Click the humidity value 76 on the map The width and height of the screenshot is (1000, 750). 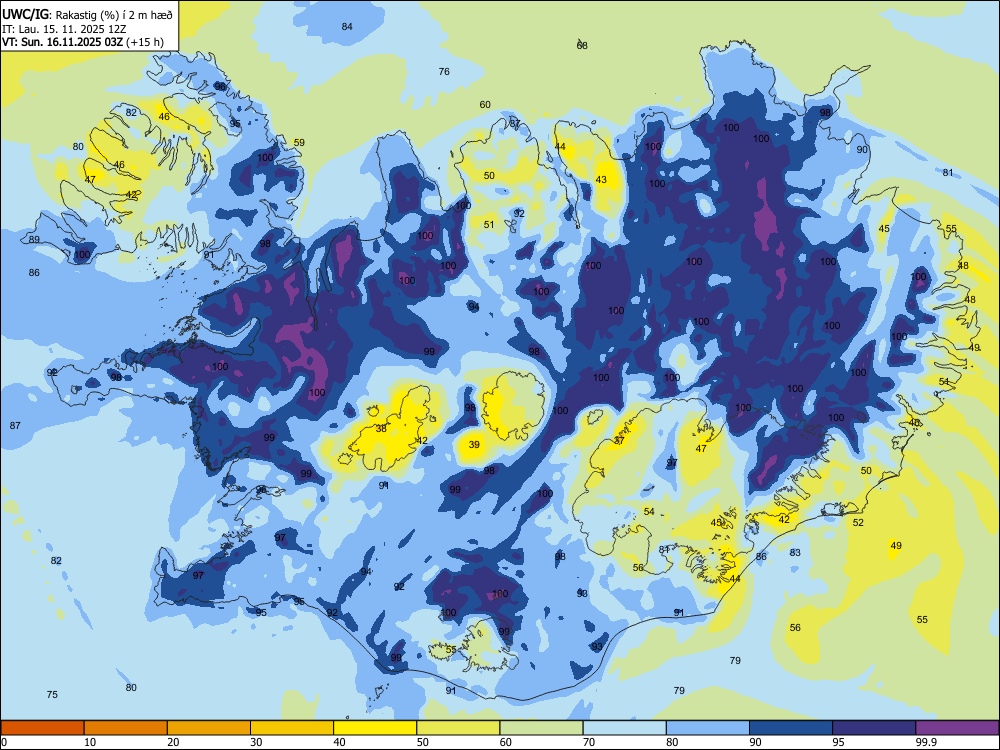pyautogui.click(x=444, y=71)
